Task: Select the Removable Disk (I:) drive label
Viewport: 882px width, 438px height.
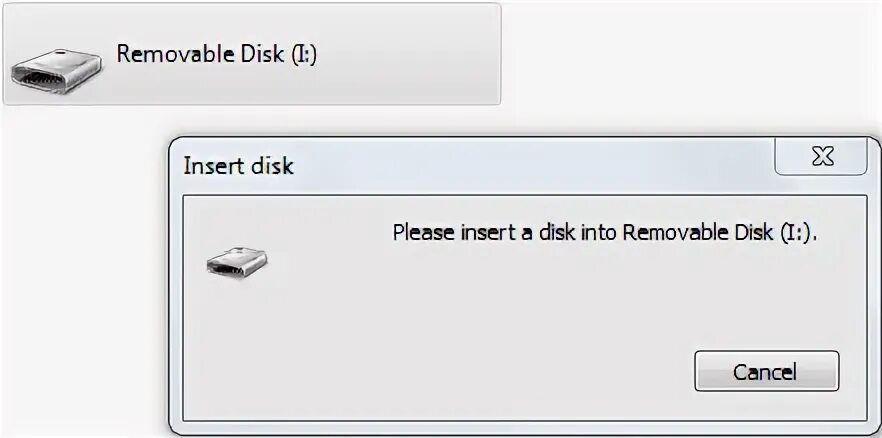Action: pyautogui.click(x=217, y=54)
